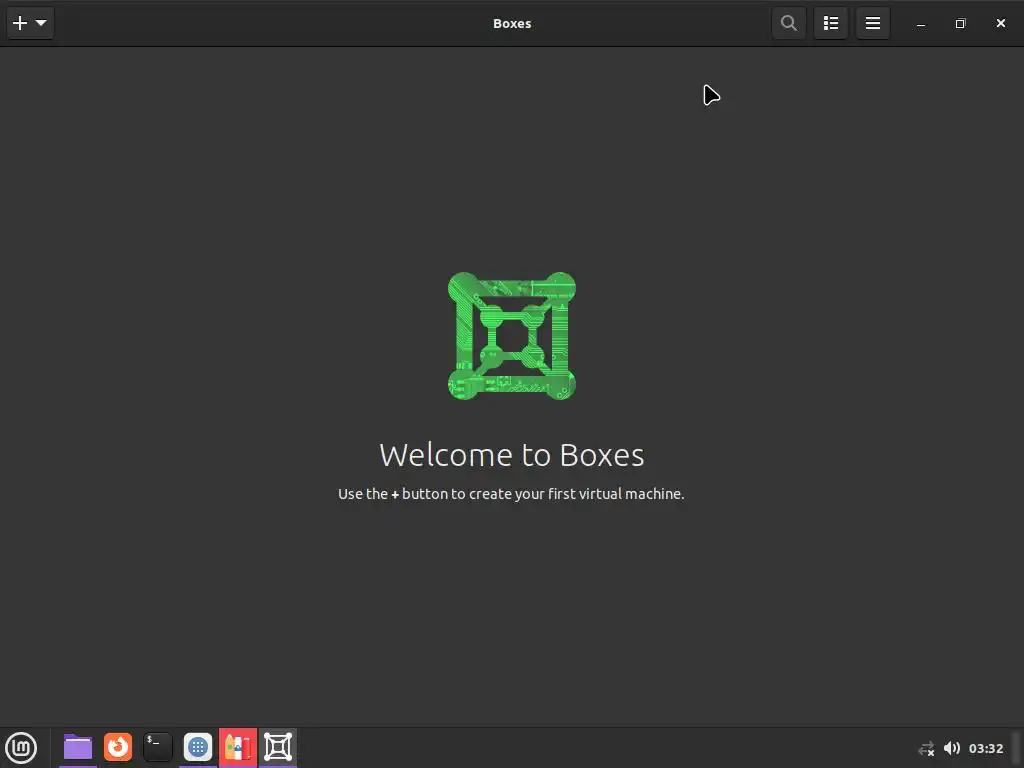Click the green Boxes logo

(512, 336)
